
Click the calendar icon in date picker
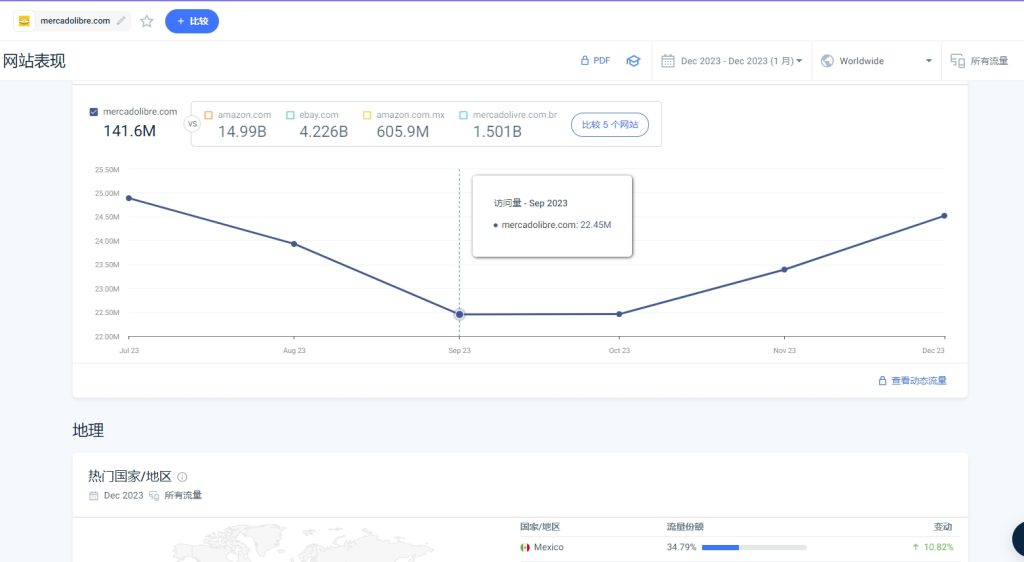point(667,61)
